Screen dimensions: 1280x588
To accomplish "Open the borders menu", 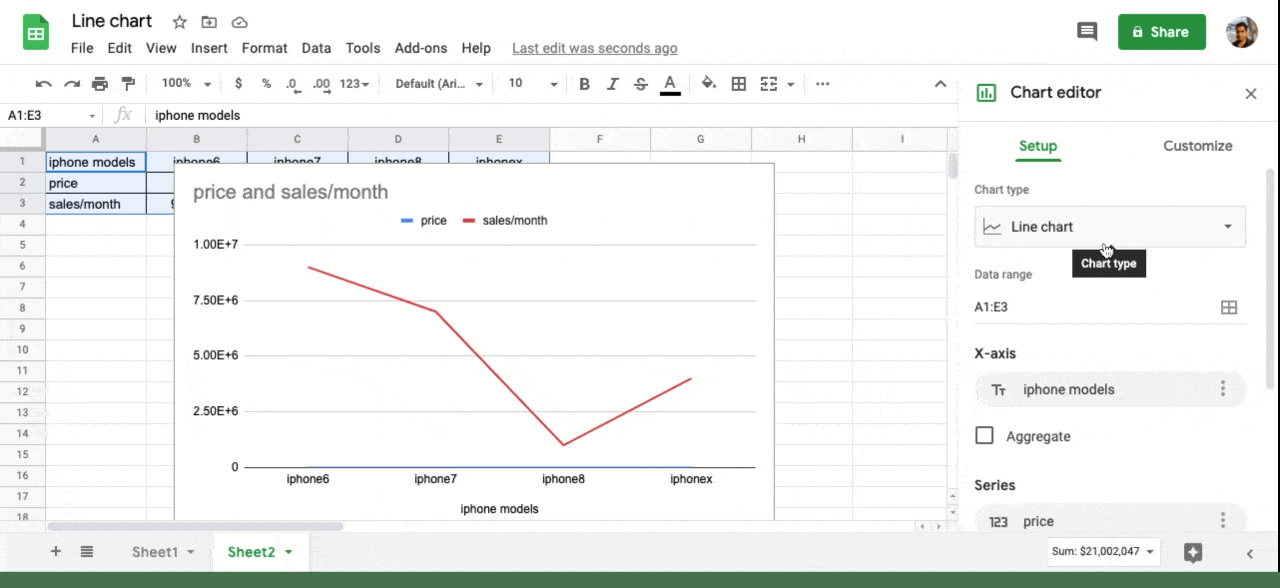I will (x=739, y=84).
